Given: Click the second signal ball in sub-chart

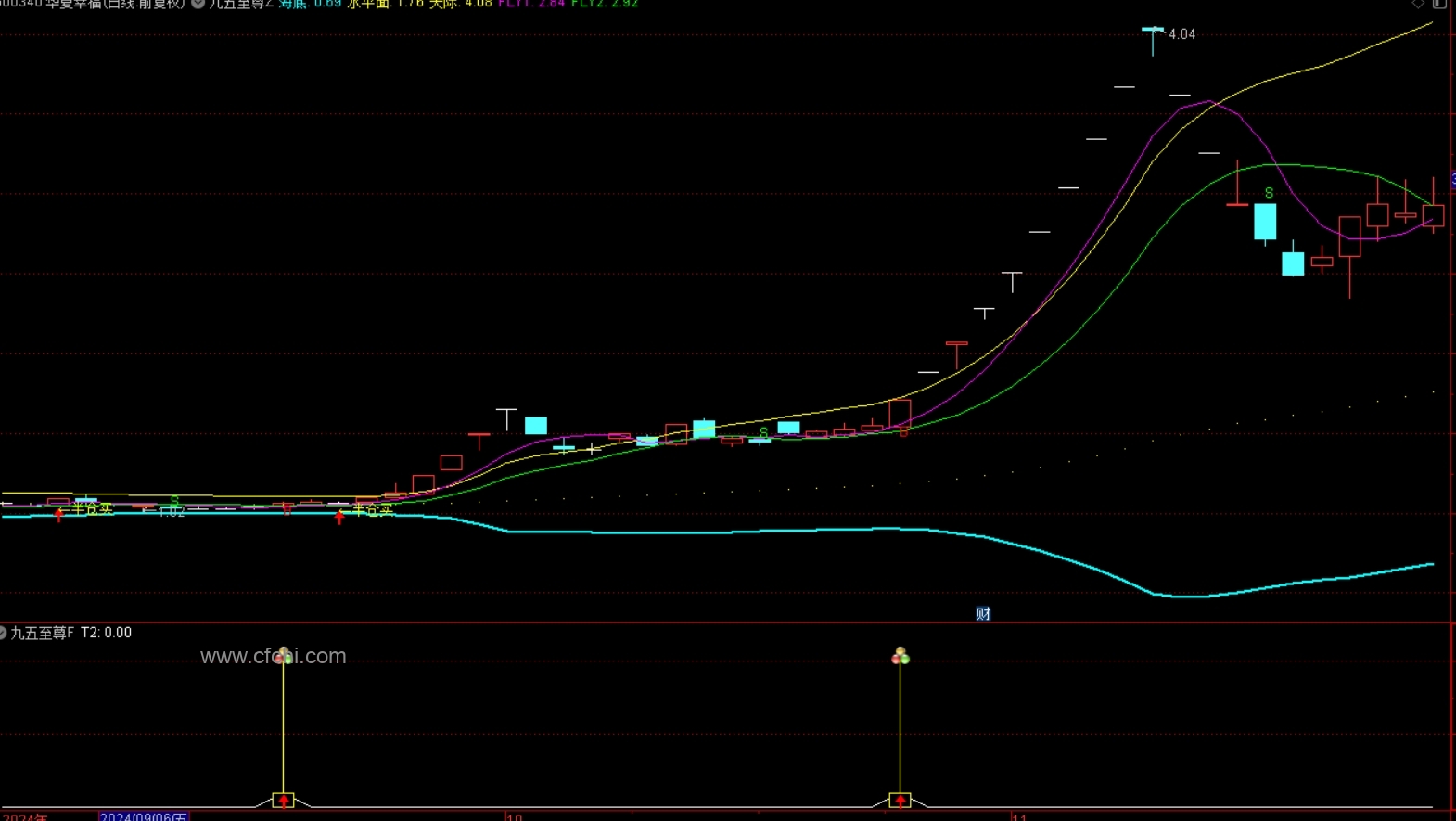Looking at the screenshot, I should pyautogui.click(x=900, y=656).
